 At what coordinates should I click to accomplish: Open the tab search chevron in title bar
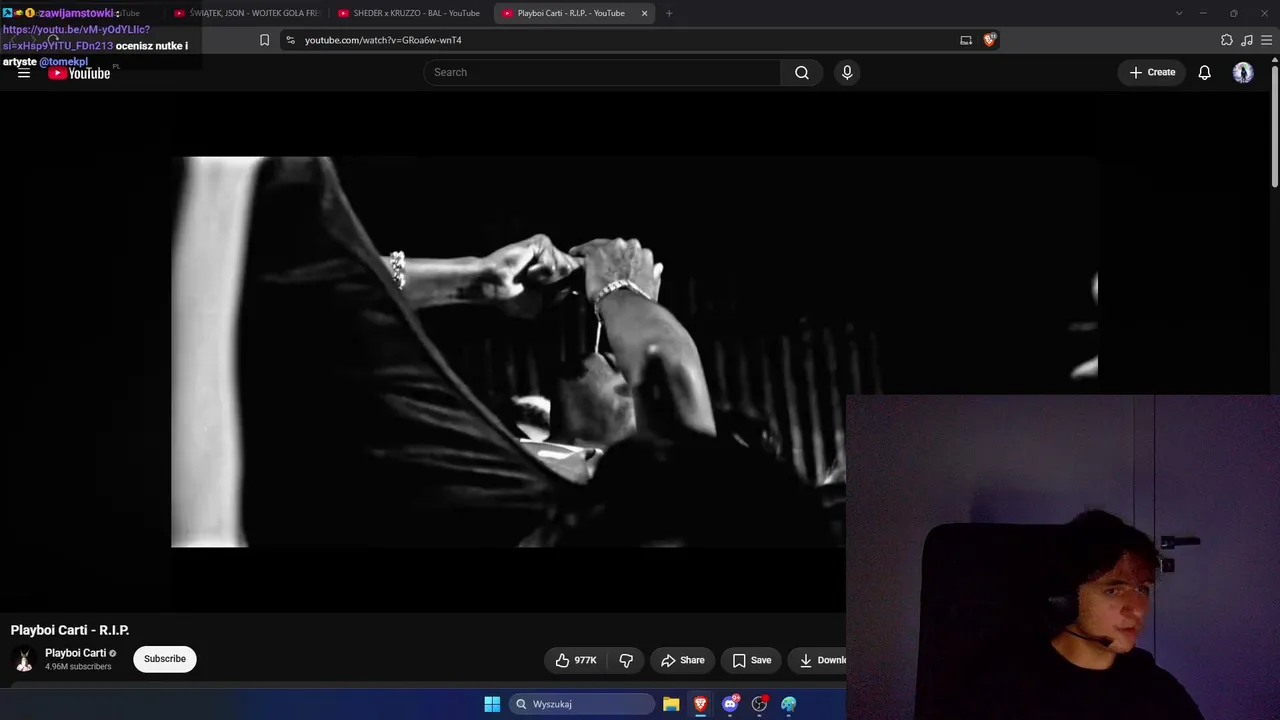coord(1179,13)
